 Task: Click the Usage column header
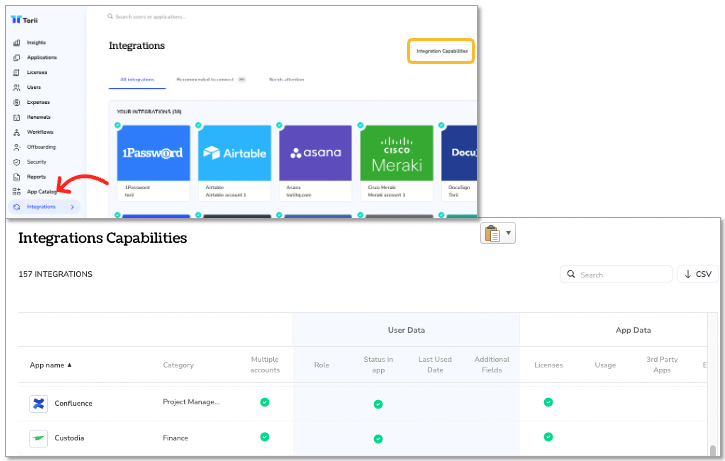click(605, 365)
